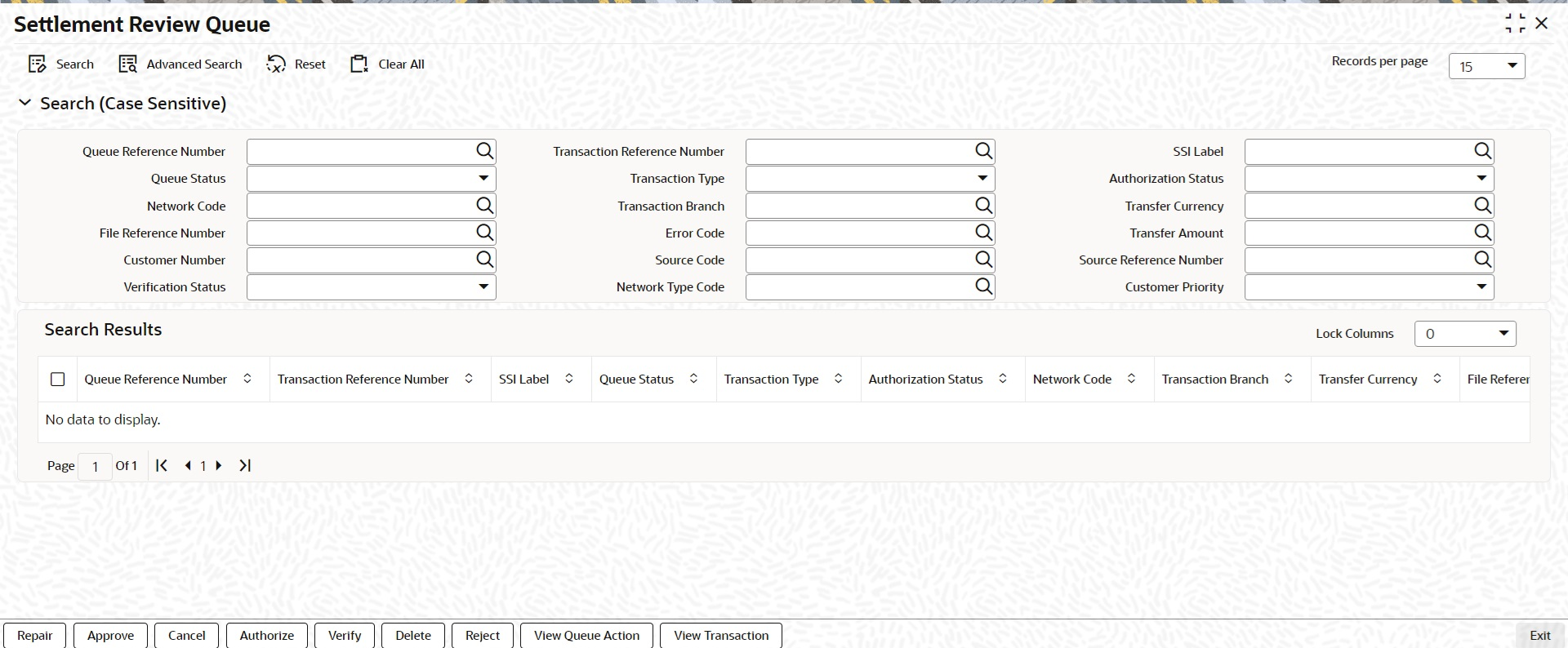
Task: Sort by Queue Reference Number column
Action: pos(247,379)
